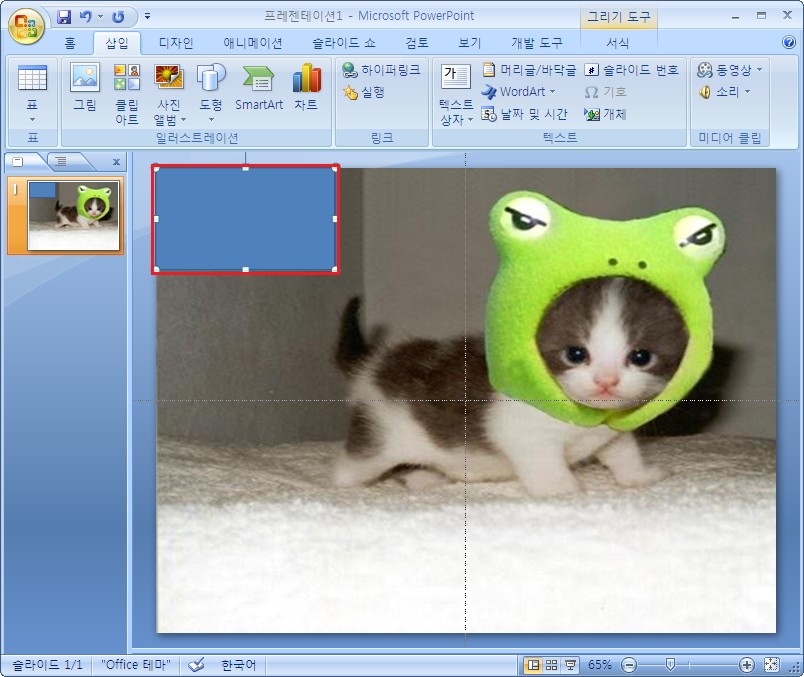Screen dimensions: 804x677
Task: Open the 애니메이션 tab
Action: 253,43
